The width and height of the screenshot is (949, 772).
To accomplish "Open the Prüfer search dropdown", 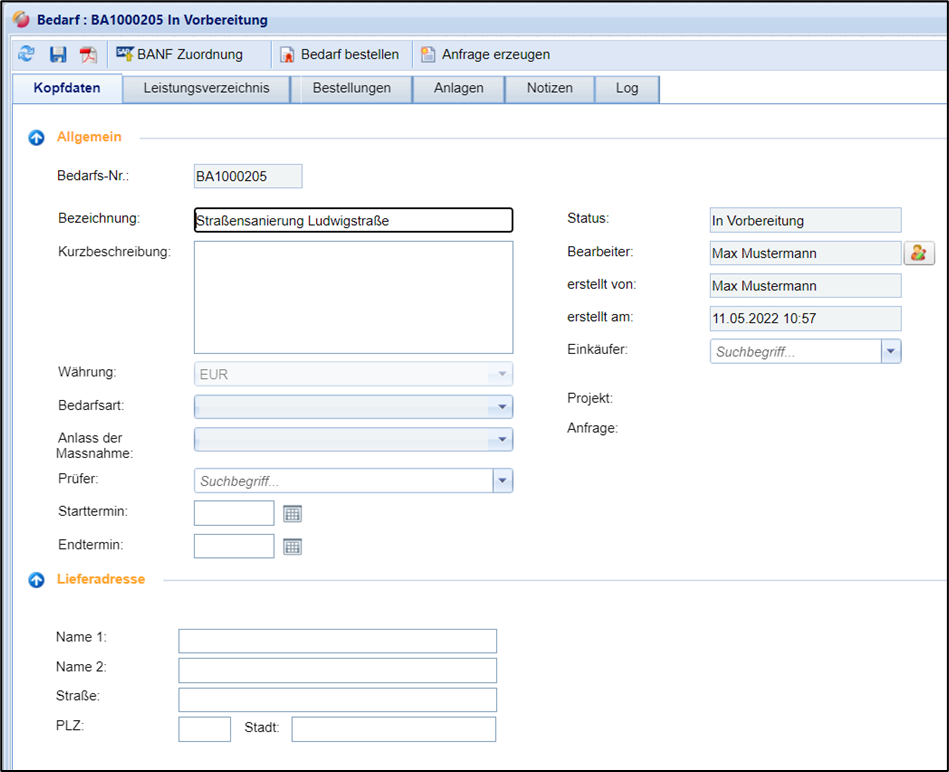I will click(502, 481).
